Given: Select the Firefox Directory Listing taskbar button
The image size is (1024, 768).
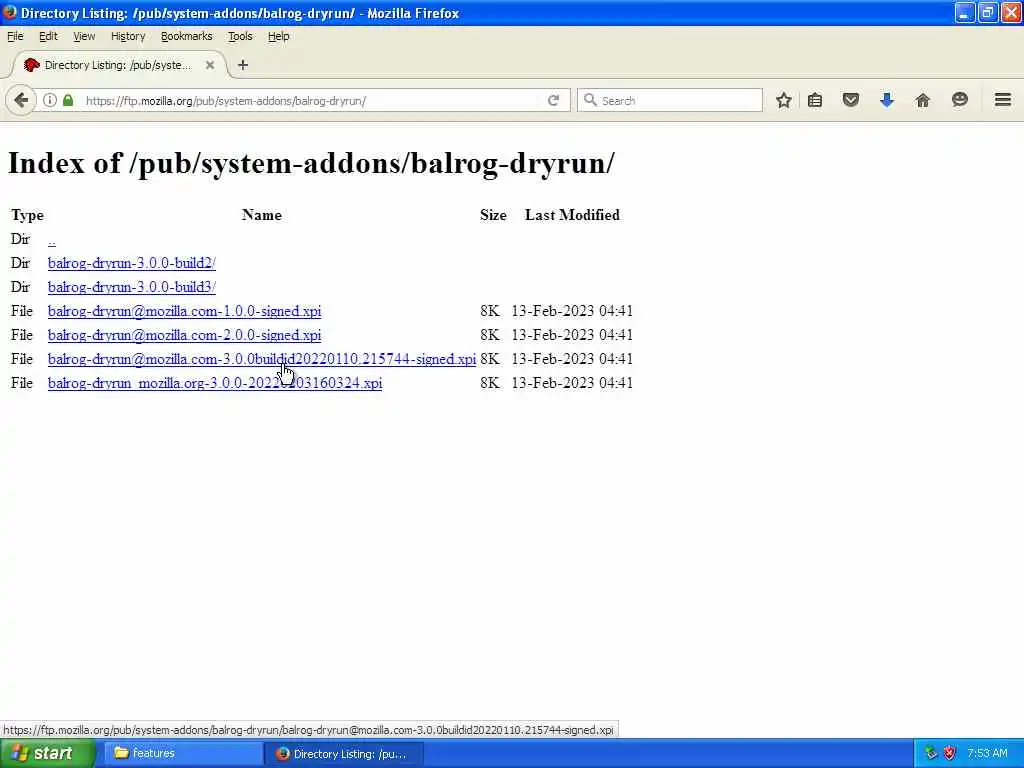Looking at the screenshot, I should point(345,754).
